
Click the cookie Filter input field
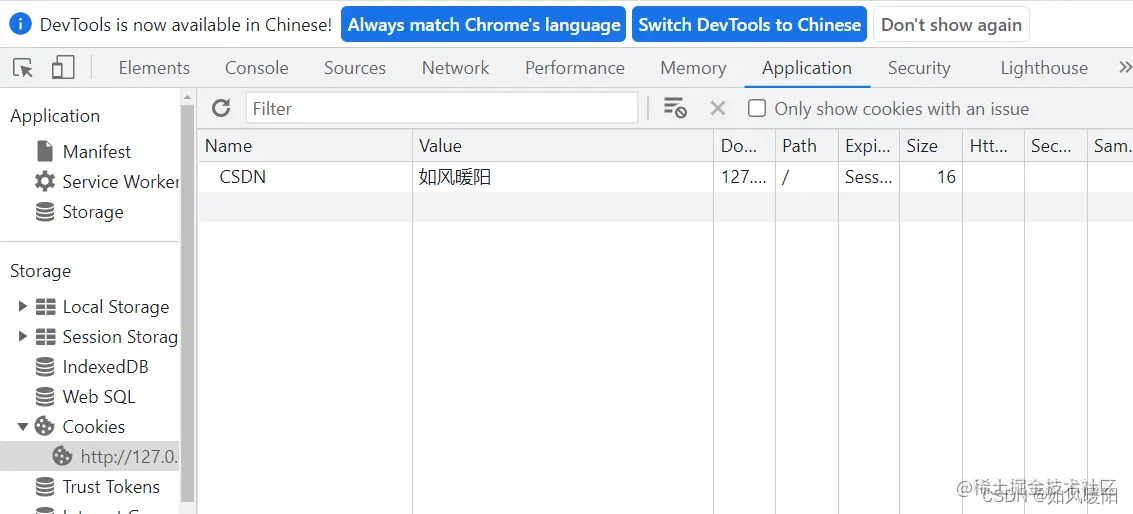(441, 108)
